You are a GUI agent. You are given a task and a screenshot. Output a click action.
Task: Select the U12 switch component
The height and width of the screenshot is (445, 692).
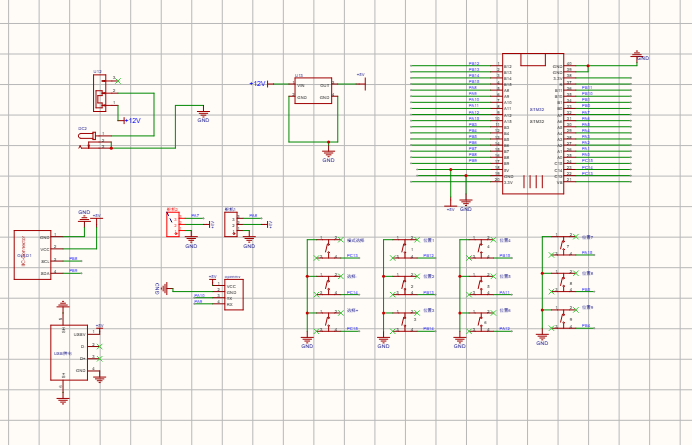tap(99, 93)
